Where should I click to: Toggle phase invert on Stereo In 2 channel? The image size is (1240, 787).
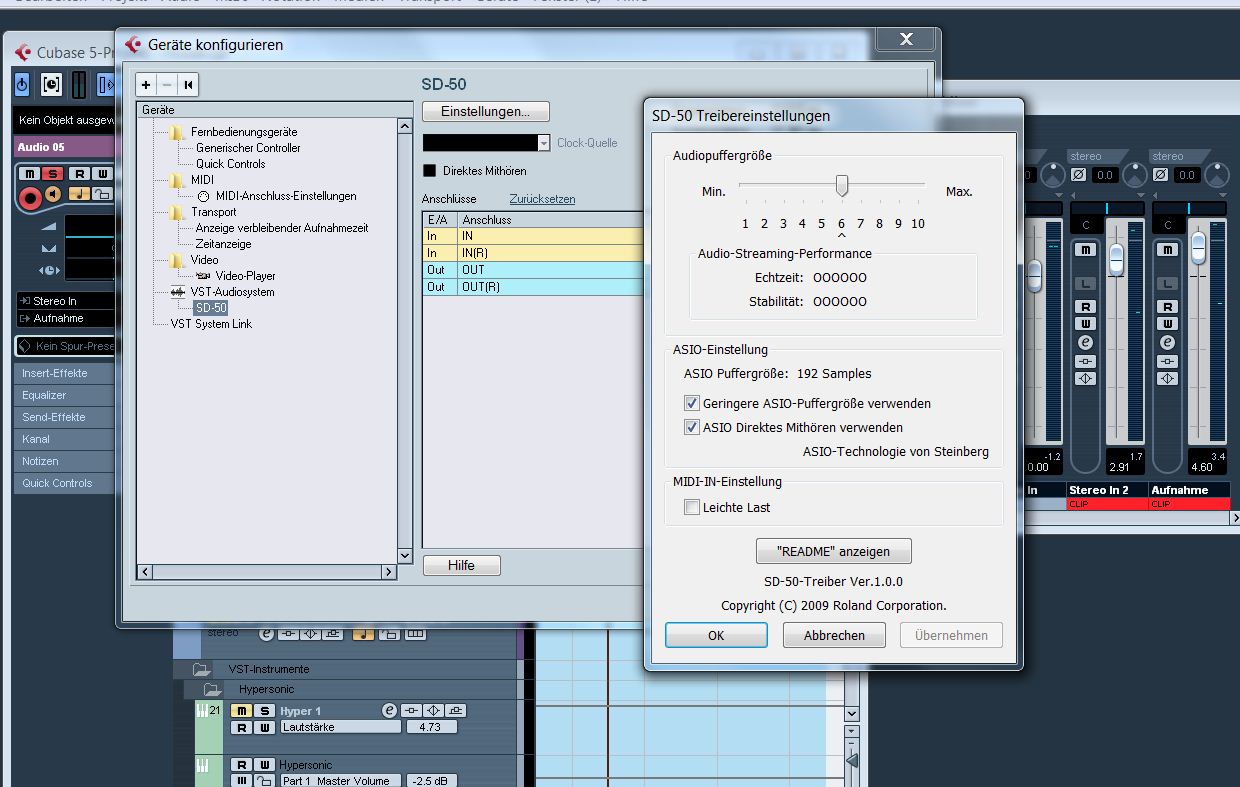click(1078, 175)
